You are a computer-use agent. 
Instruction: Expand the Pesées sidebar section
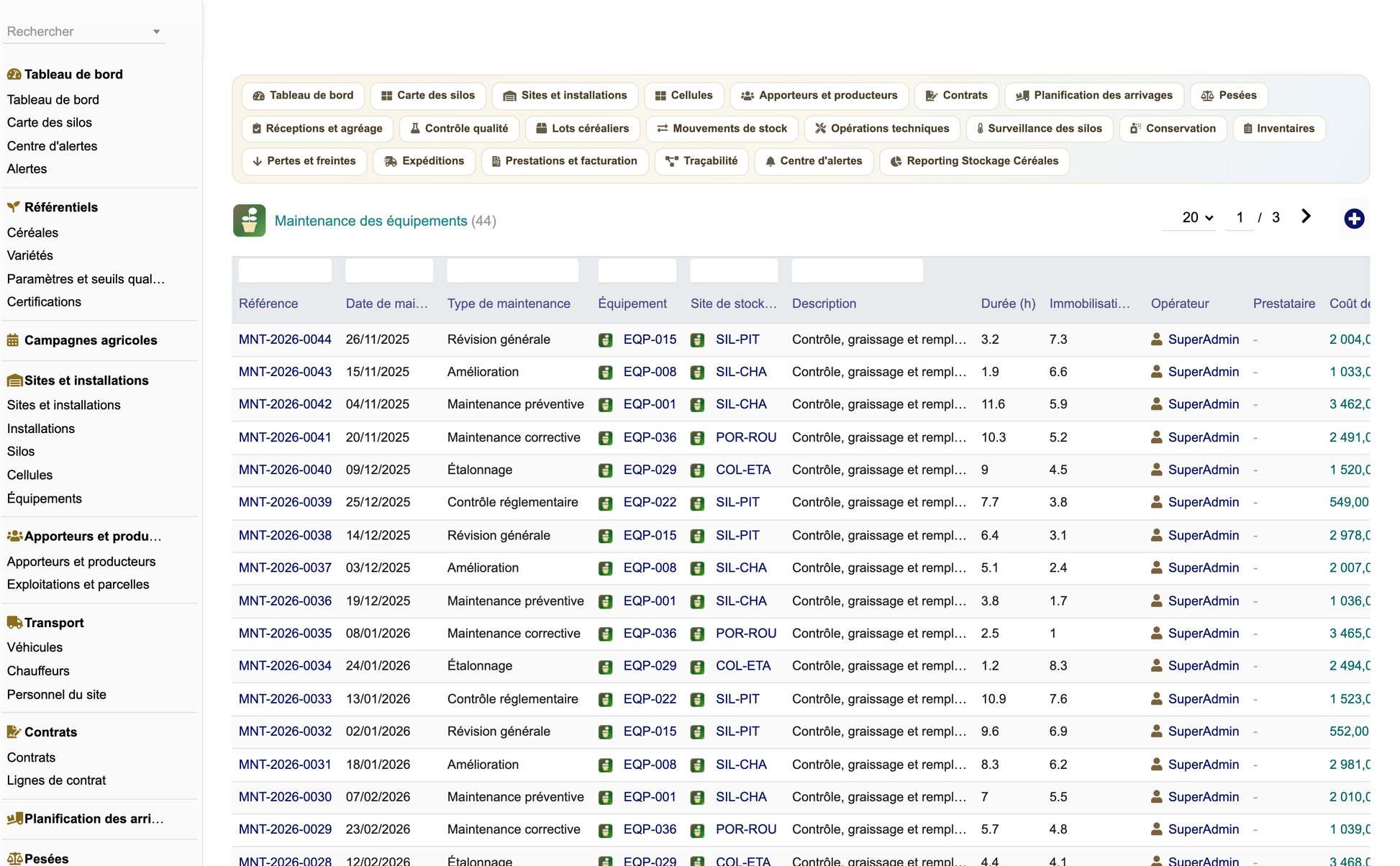click(x=47, y=859)
